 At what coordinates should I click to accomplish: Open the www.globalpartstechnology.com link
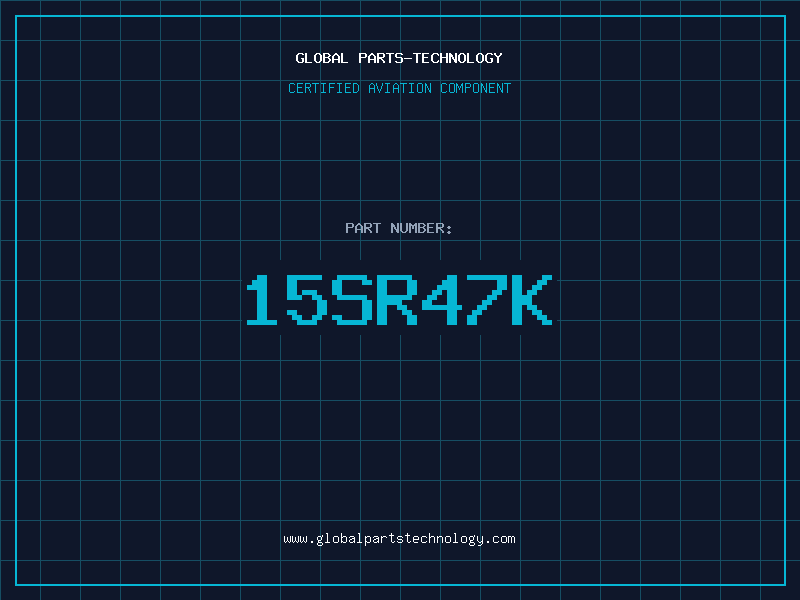[x=399, y=539]
